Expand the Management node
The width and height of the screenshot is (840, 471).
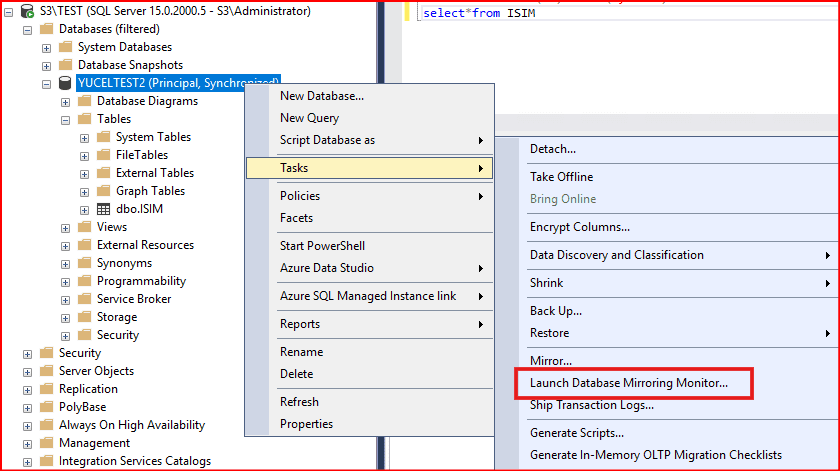[28, 443]
